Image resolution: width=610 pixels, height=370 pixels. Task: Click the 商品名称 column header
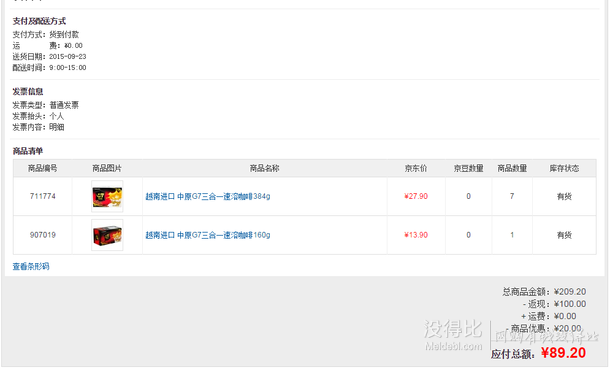tap(265, 168)
